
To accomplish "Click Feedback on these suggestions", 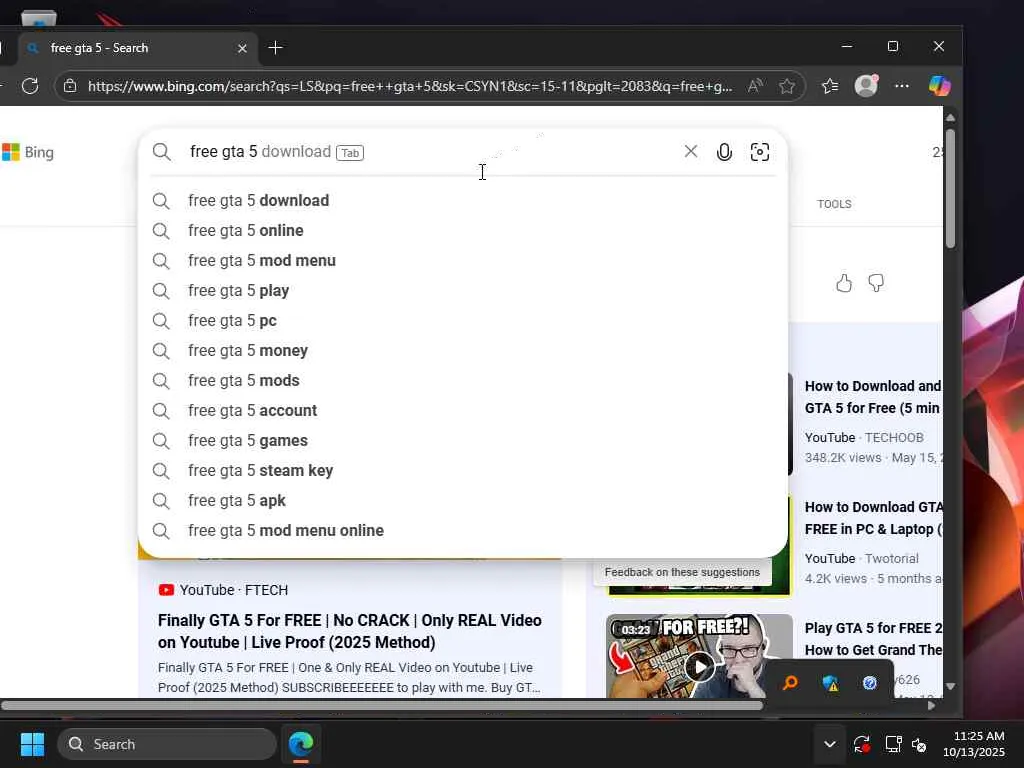I will (x=682, y=572).
